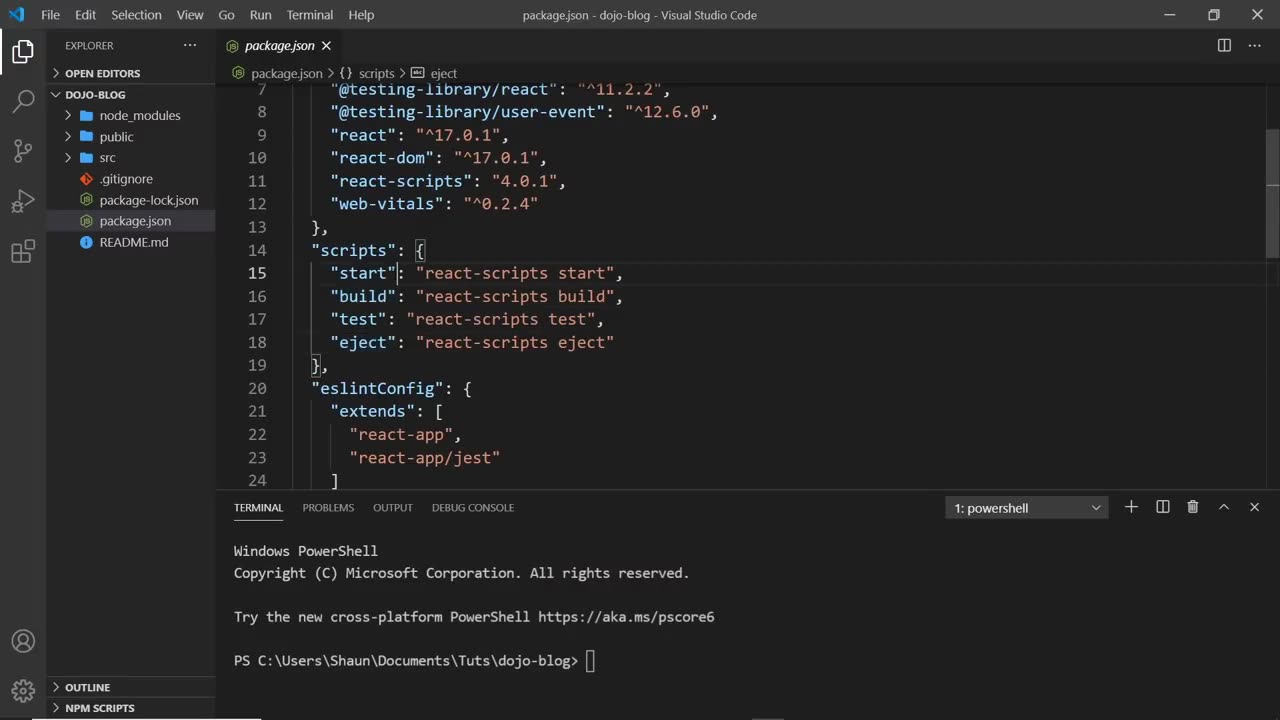Open the Go menu
This screenshot has height=720, width=1280.
click(226, 15)
